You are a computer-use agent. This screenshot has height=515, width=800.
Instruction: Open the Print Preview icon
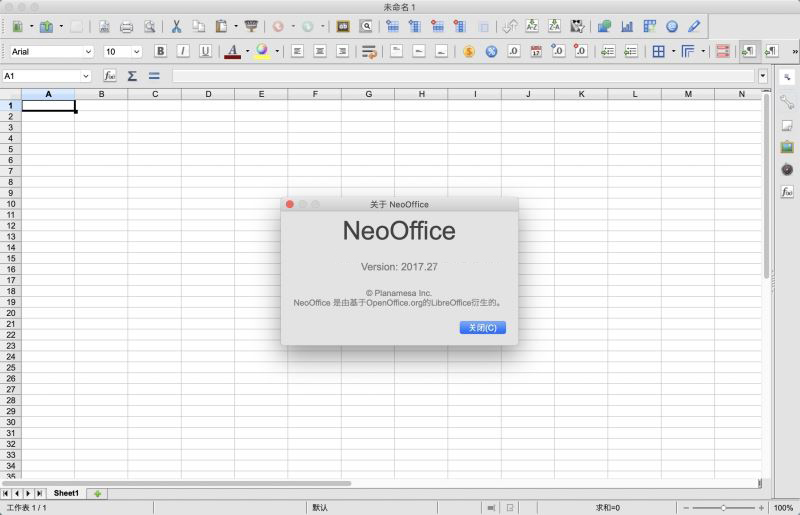click(x=149, y=27)
